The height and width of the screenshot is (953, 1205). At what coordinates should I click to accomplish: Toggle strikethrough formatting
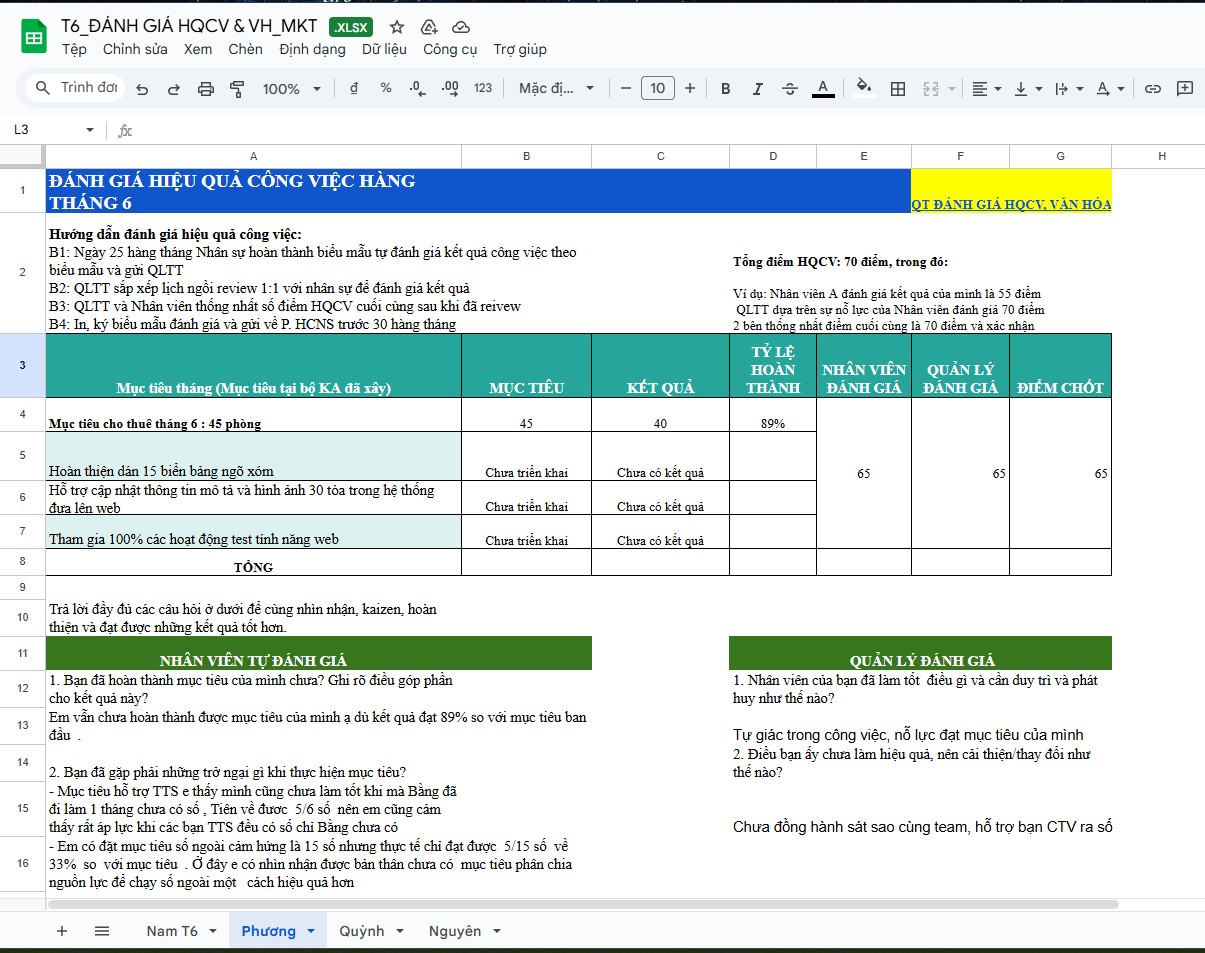tap(789, 89)
